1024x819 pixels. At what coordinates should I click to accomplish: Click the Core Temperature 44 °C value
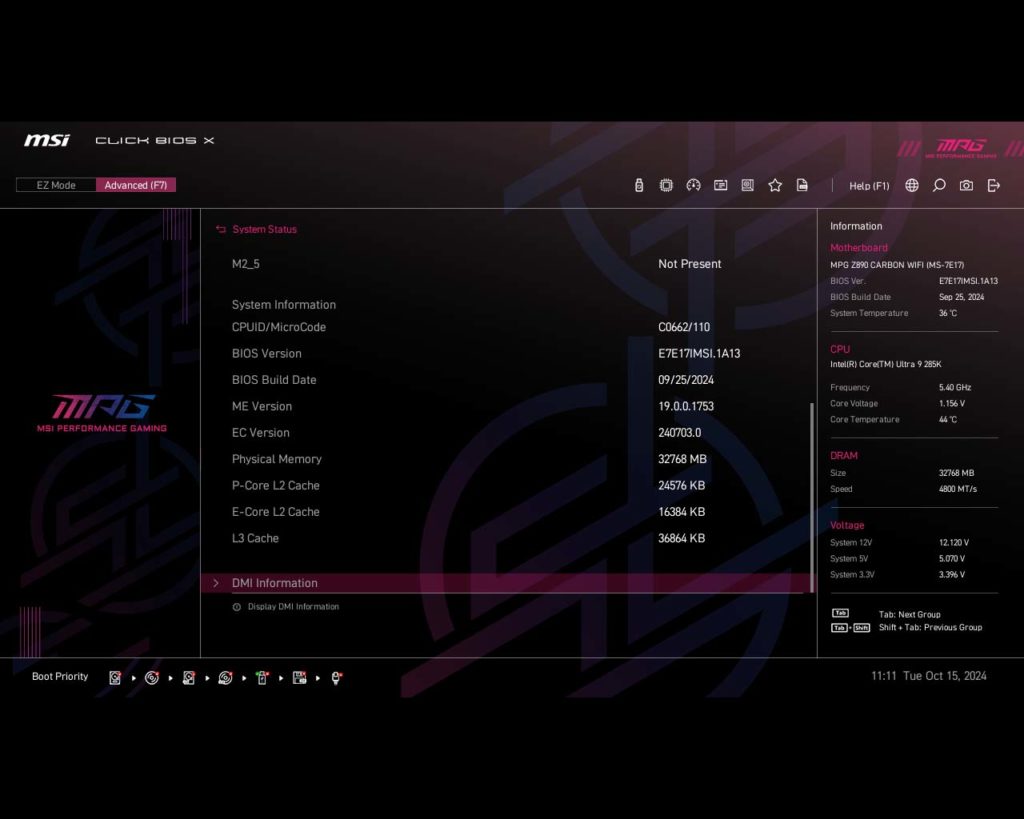tap(948, 419)
